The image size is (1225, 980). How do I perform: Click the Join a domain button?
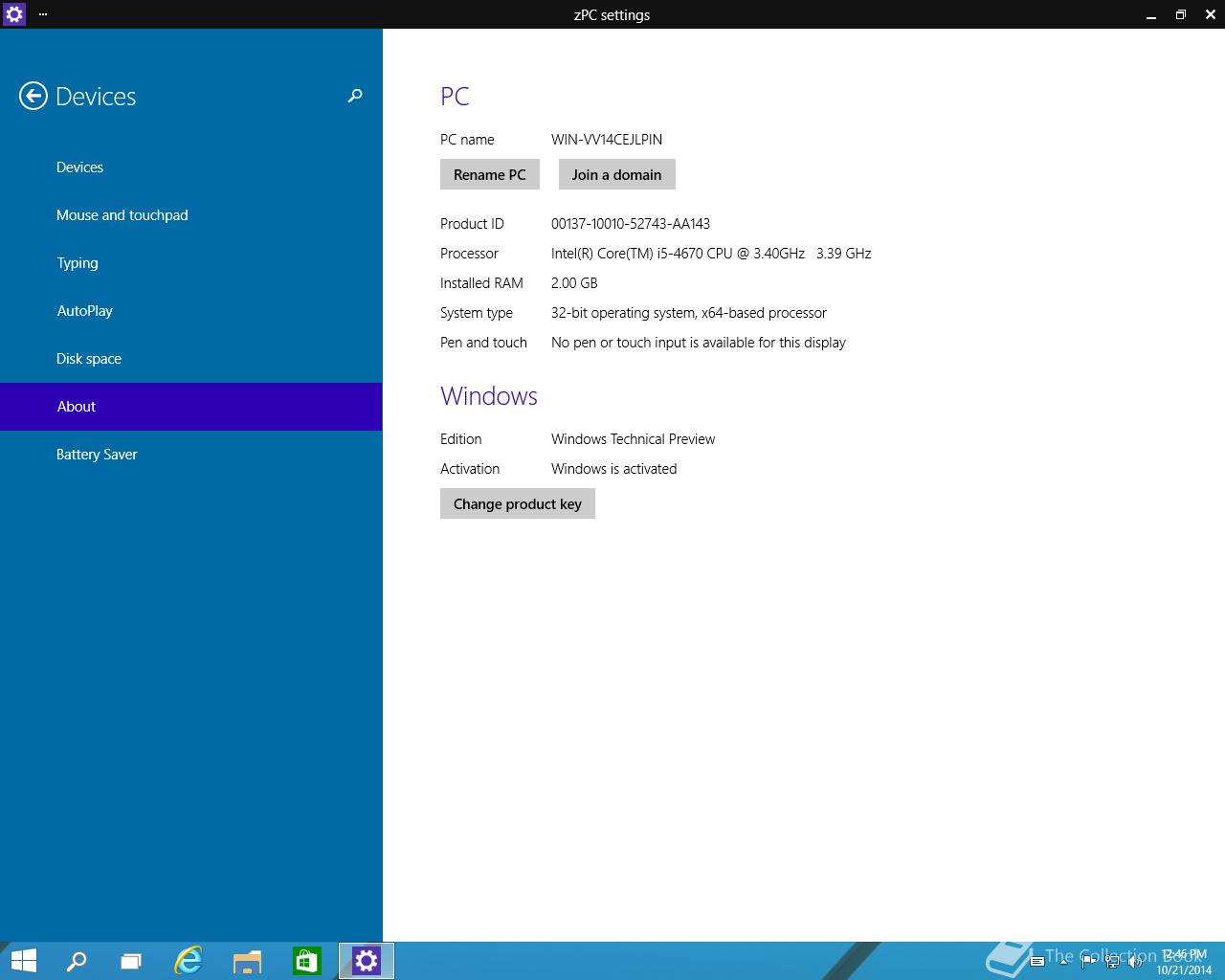[x=617, y=174]
